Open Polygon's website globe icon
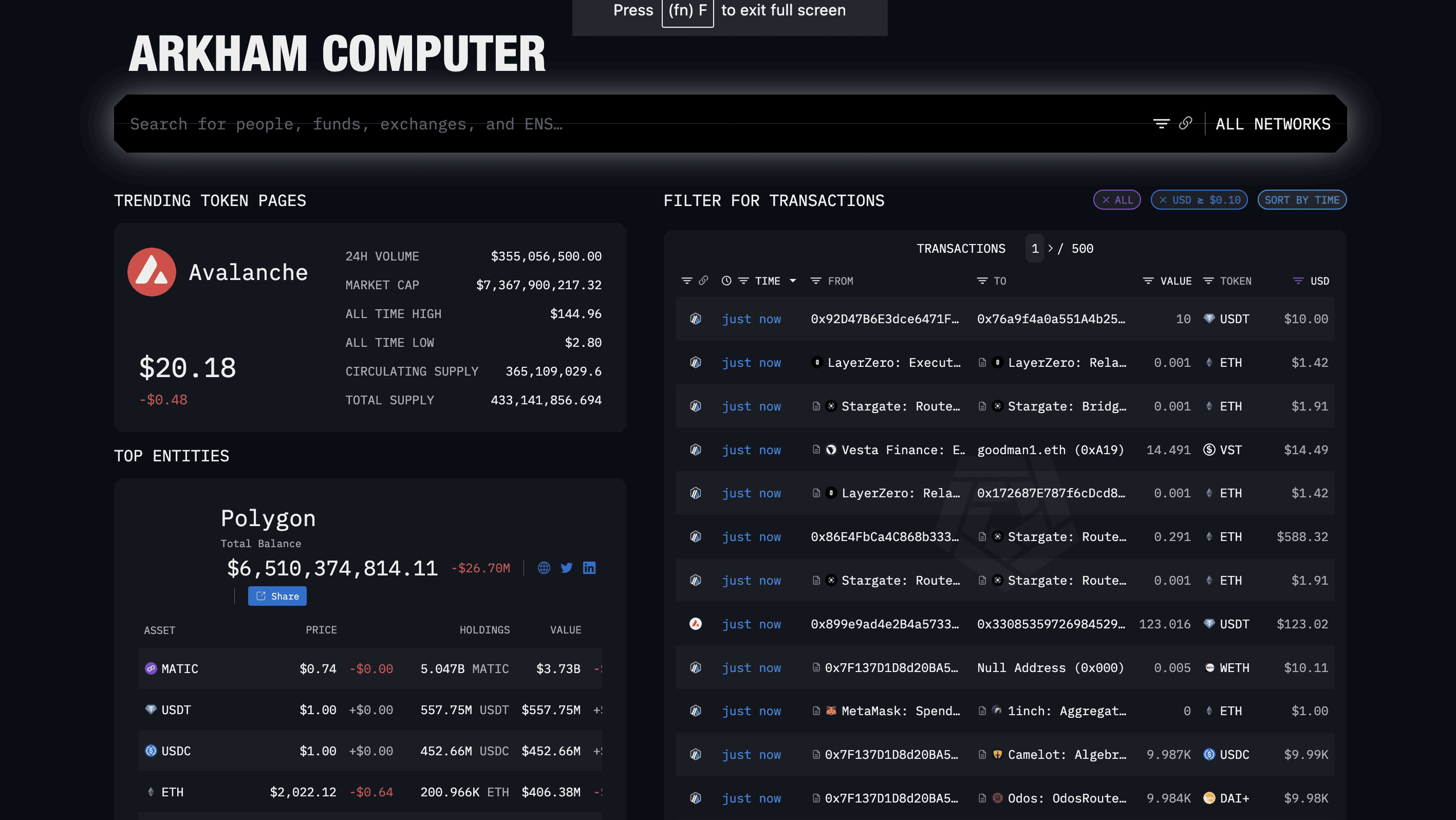Screen dimensions: 1456x820 click(544, 568)
